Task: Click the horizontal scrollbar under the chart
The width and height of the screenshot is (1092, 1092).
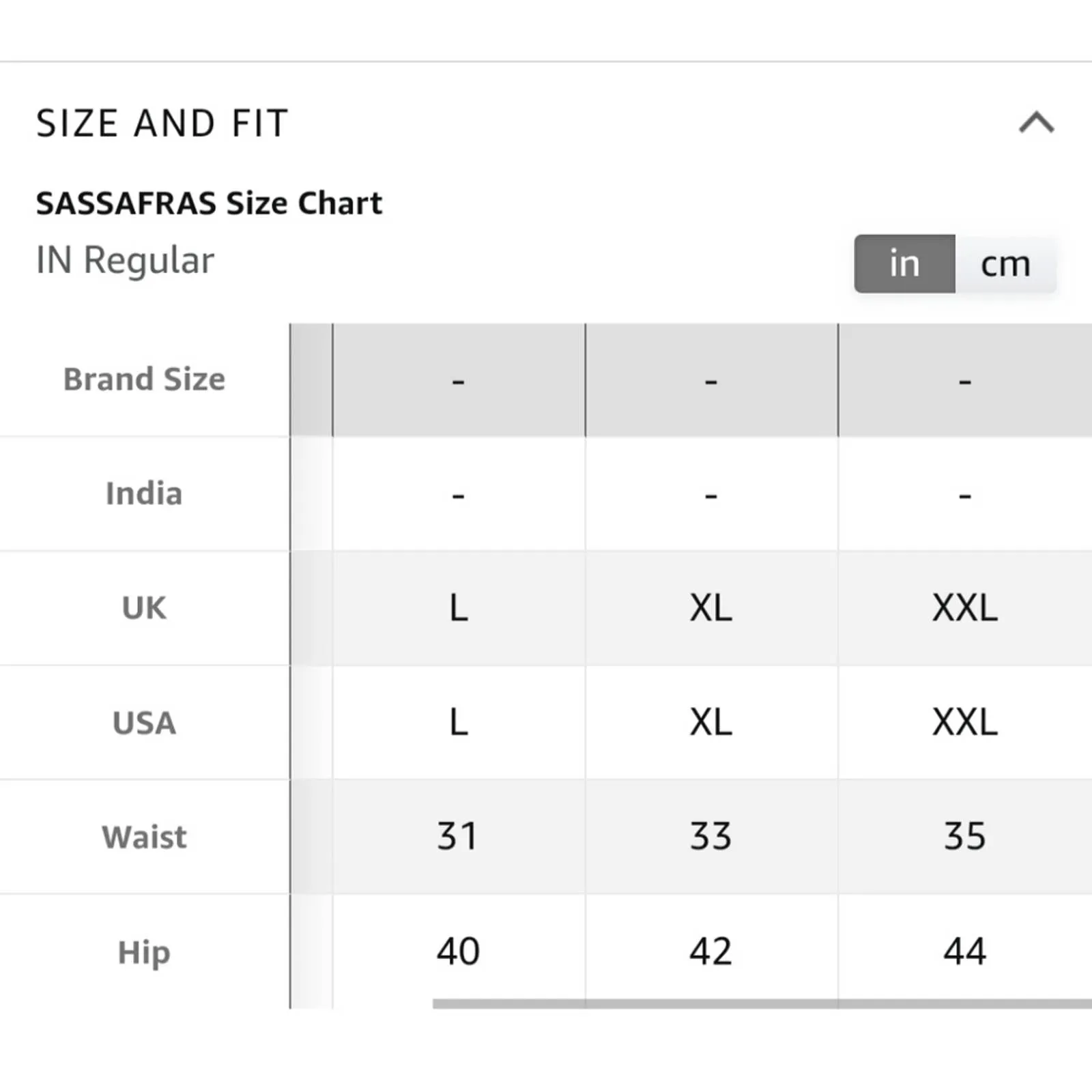Action: point(762,1003)
